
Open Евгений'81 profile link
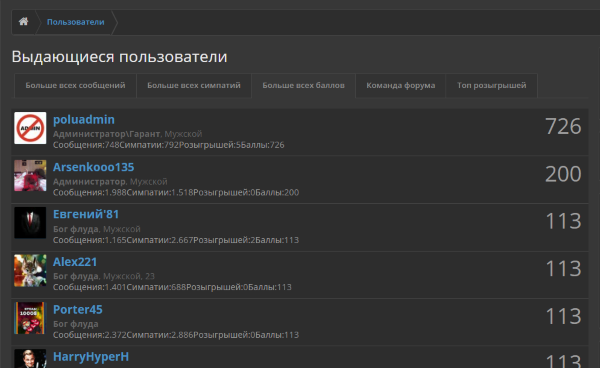86,214
